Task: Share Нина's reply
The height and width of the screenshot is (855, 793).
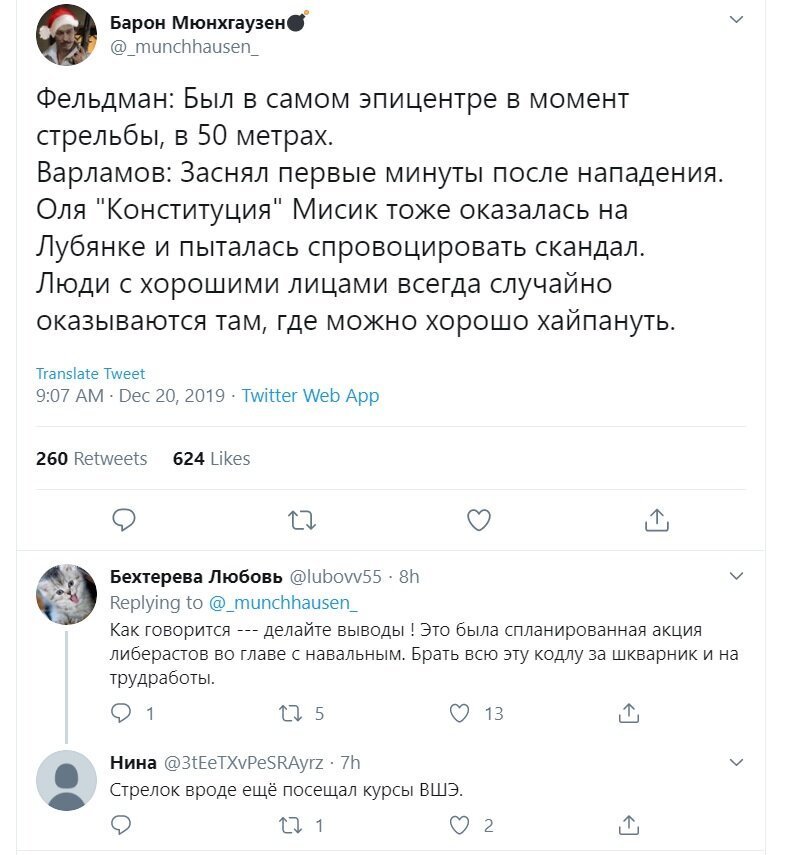Action: tap(629, 826)
